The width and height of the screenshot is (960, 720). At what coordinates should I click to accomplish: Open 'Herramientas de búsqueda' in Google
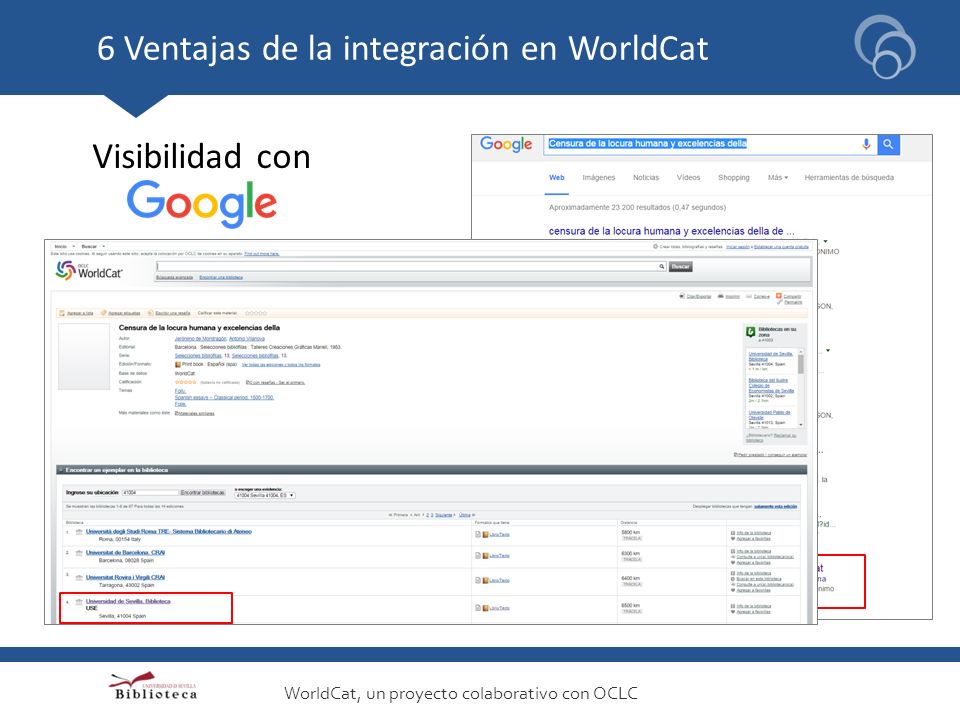[849, 178]
